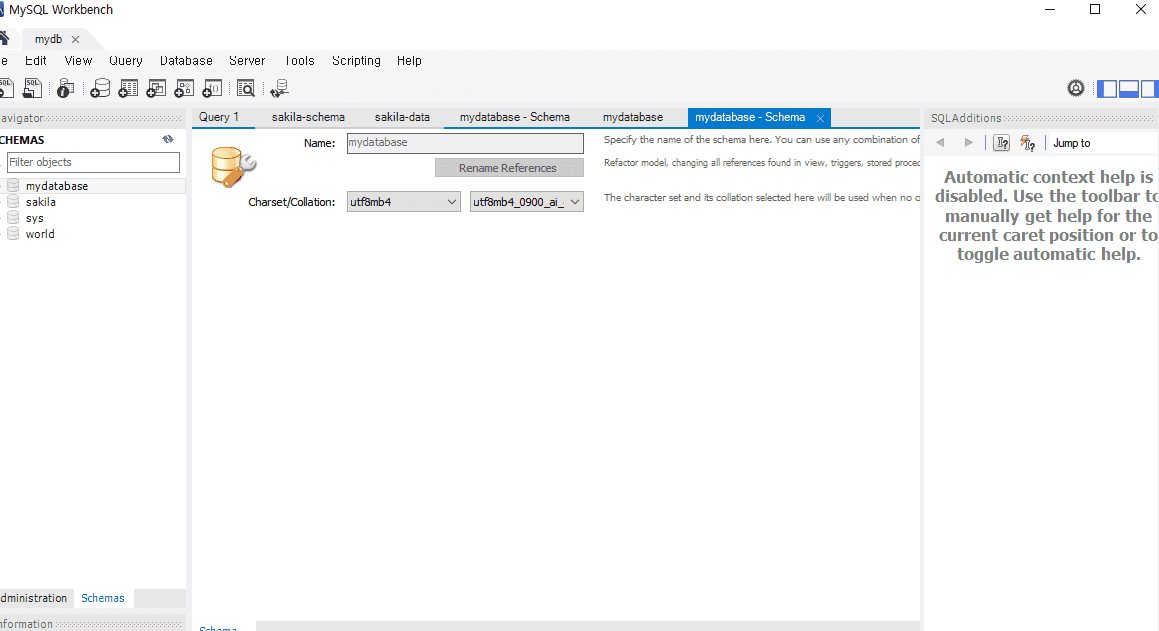Open the charset utf8mb4 dropdown
This screenshot has height=631, width=1159.
click(404, 202)
